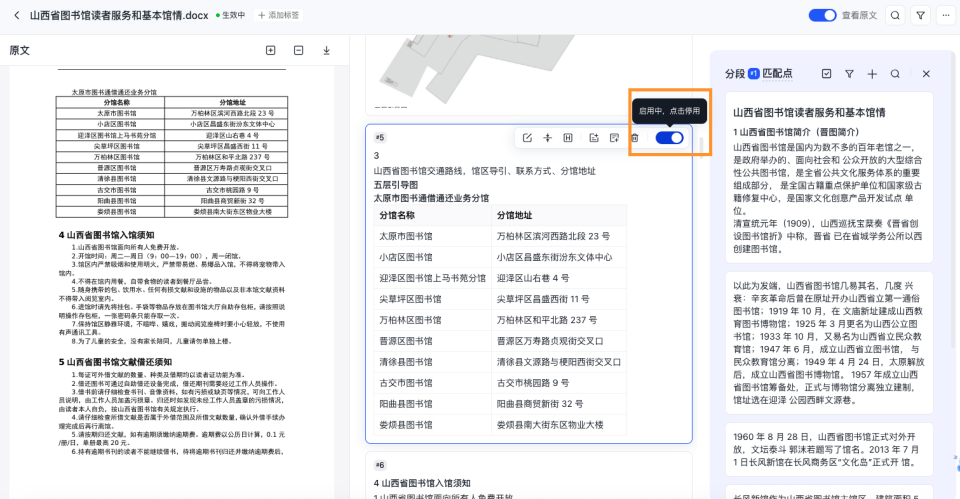
Task: Open the filter in the 分段 匹配点 panel
Action: click(x=849, y=74)
